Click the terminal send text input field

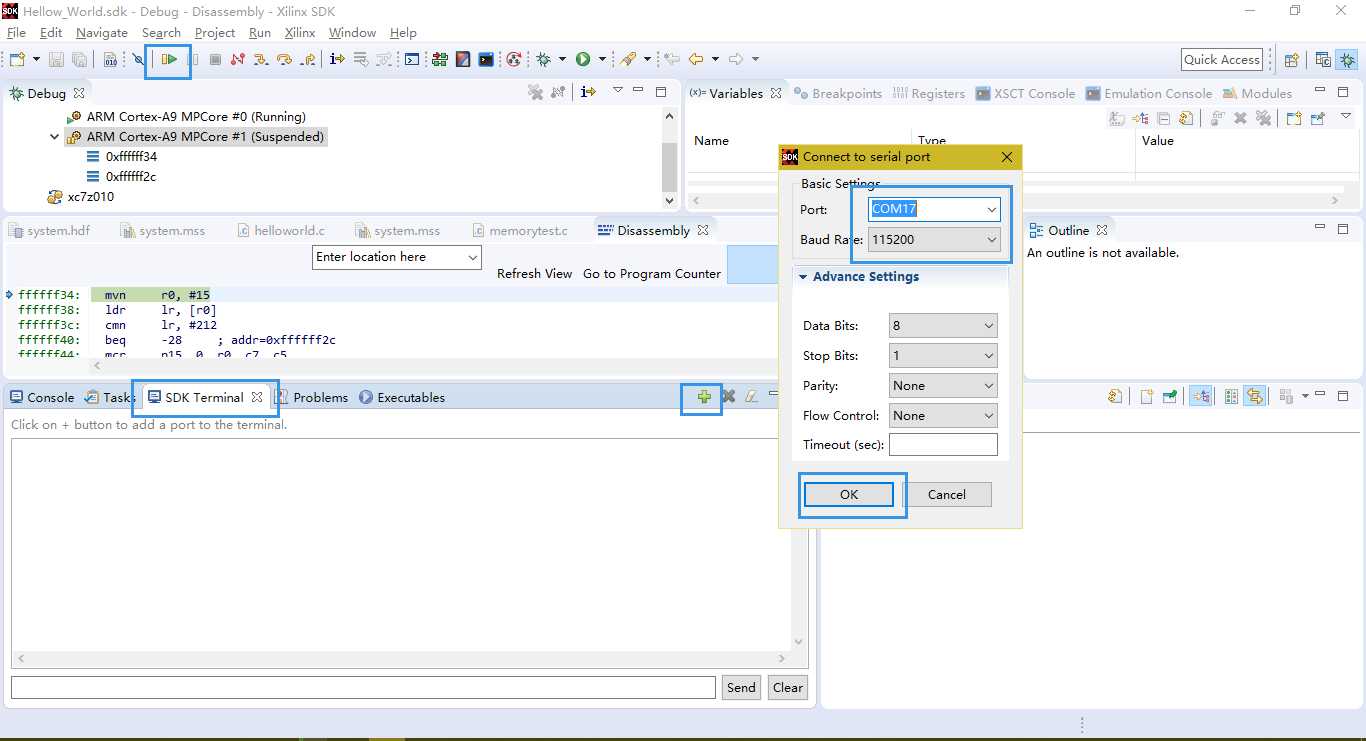(x=363, y=687)
